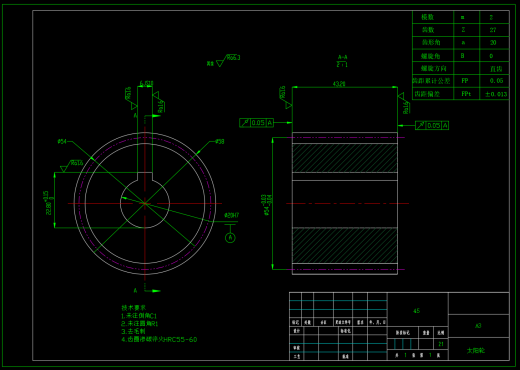Click note 1.未注倒角C1
This screenshot has width=520, height=370.
pyautogui.click(x=139, y=316)
